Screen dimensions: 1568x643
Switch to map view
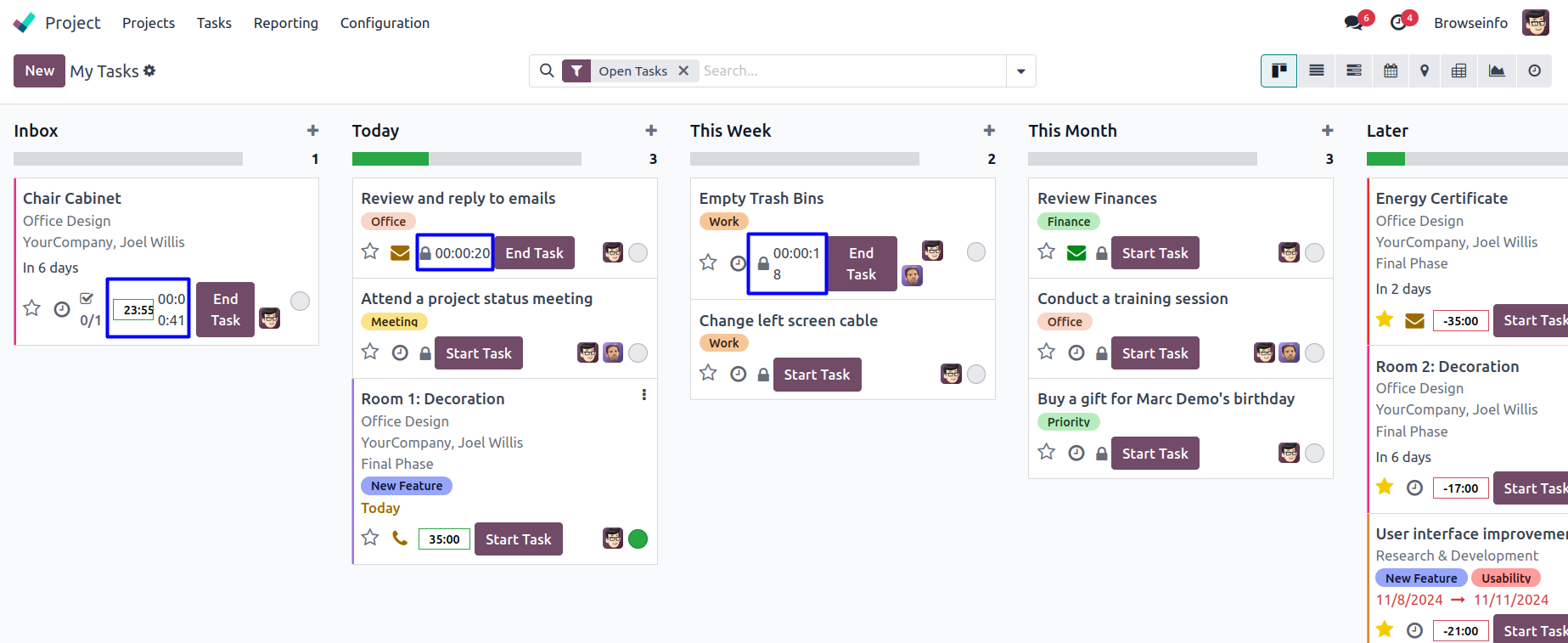coord(1425,71)
